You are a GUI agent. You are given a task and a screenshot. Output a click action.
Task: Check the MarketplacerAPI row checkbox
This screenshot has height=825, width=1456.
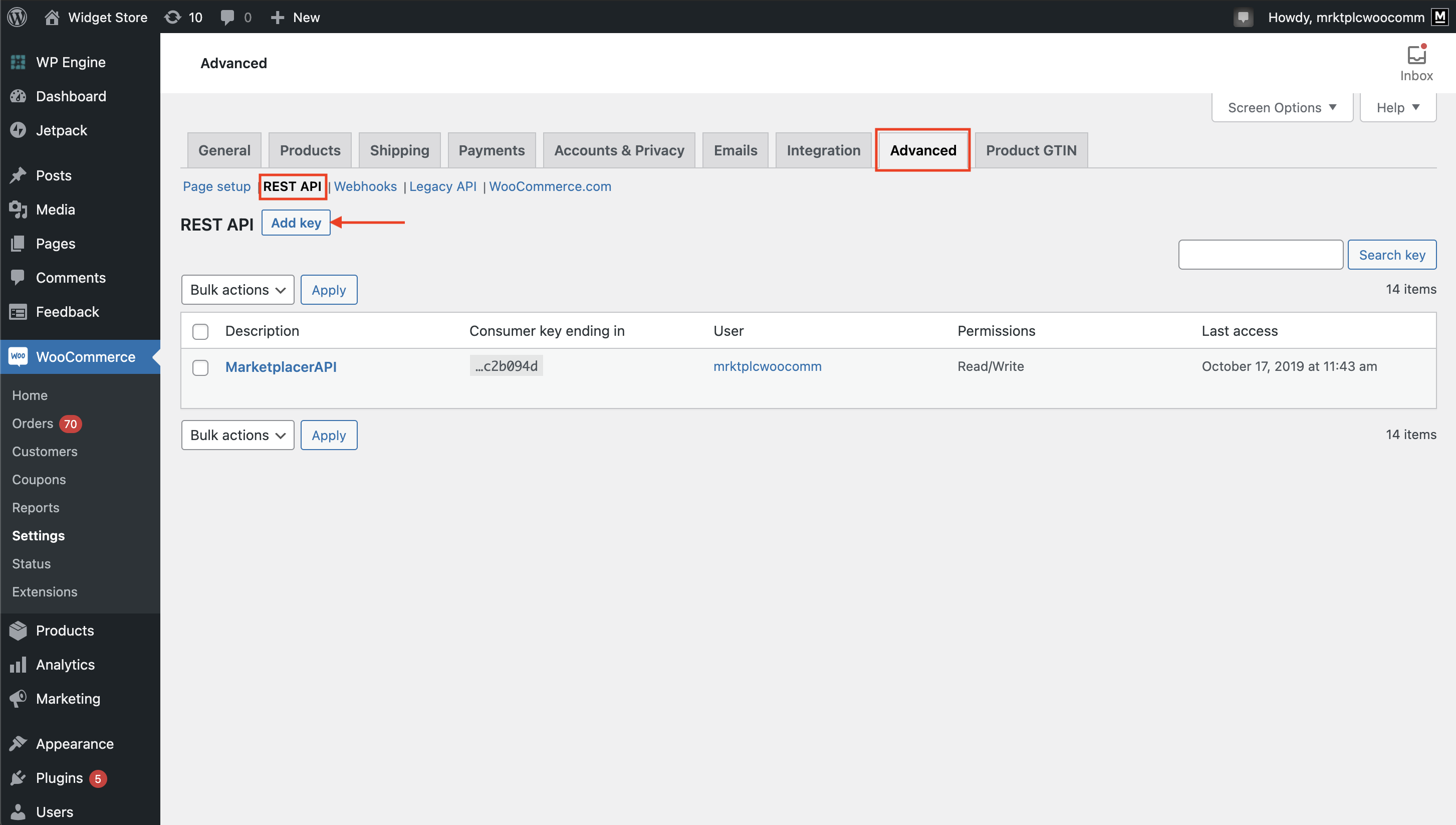pyautogui.click(x=200, y=368)
